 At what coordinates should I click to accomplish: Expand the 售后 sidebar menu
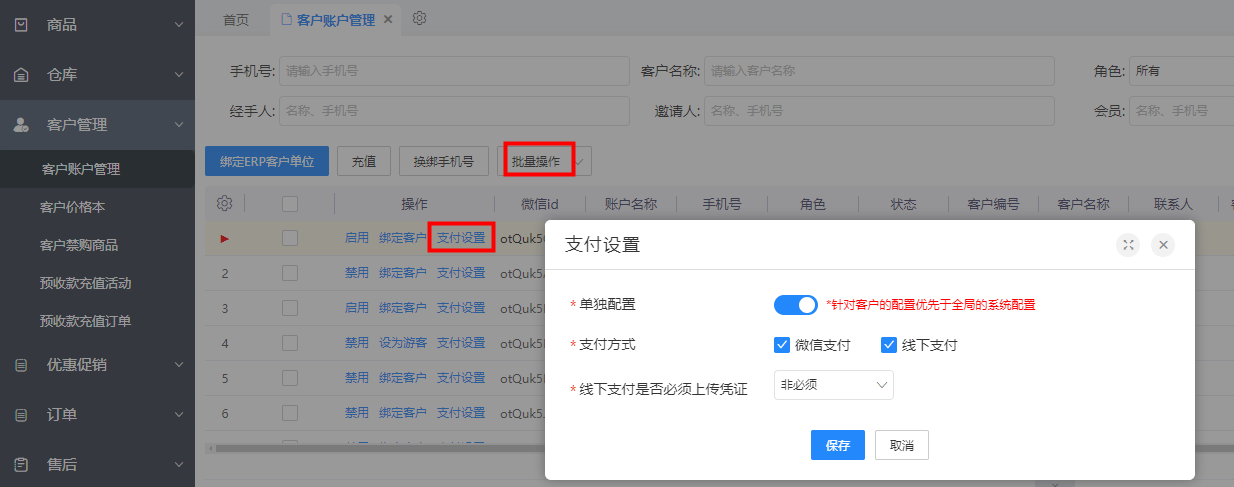click(178, 464)
